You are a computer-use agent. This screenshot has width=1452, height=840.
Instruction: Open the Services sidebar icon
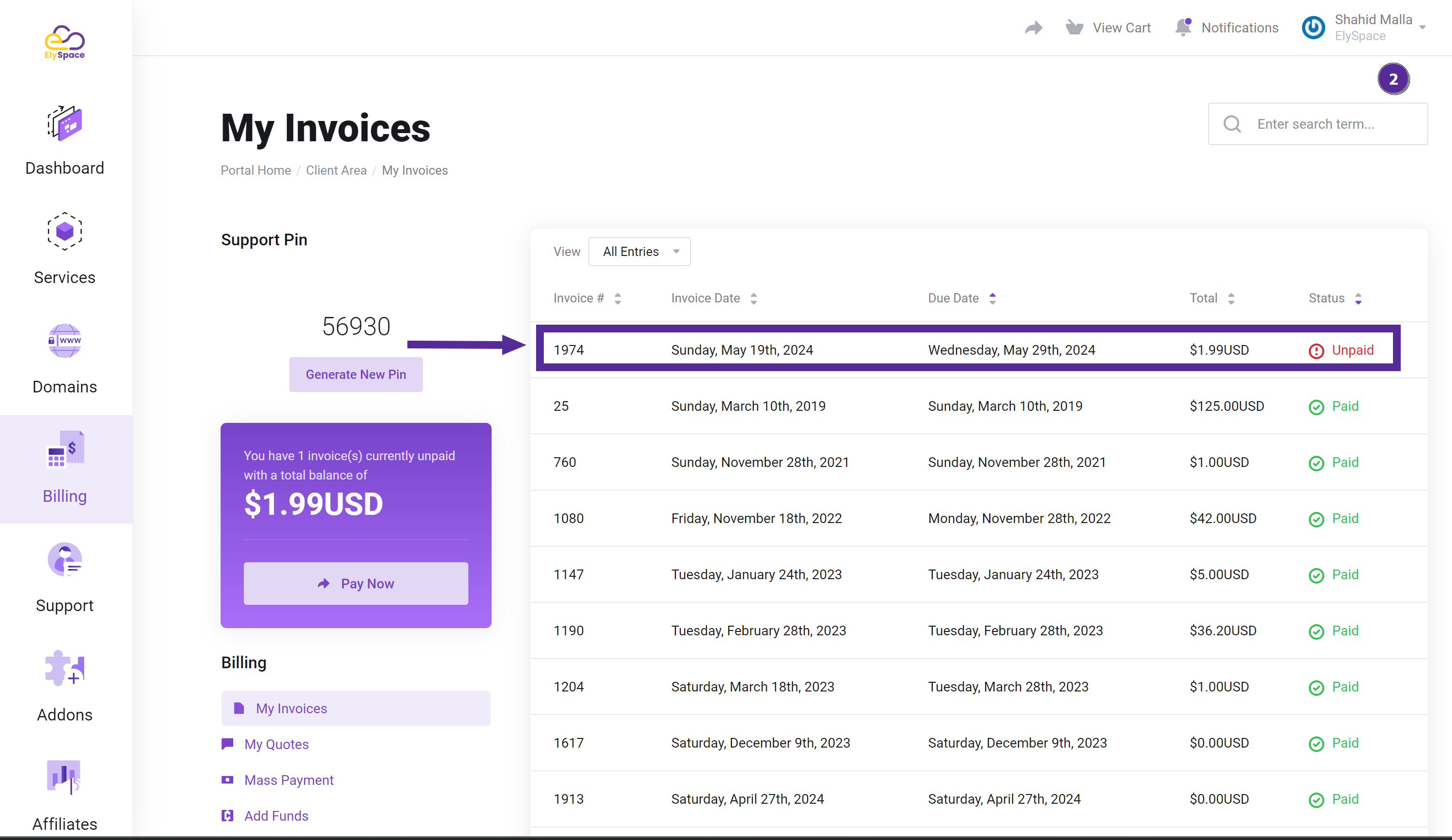pos(64,232)
